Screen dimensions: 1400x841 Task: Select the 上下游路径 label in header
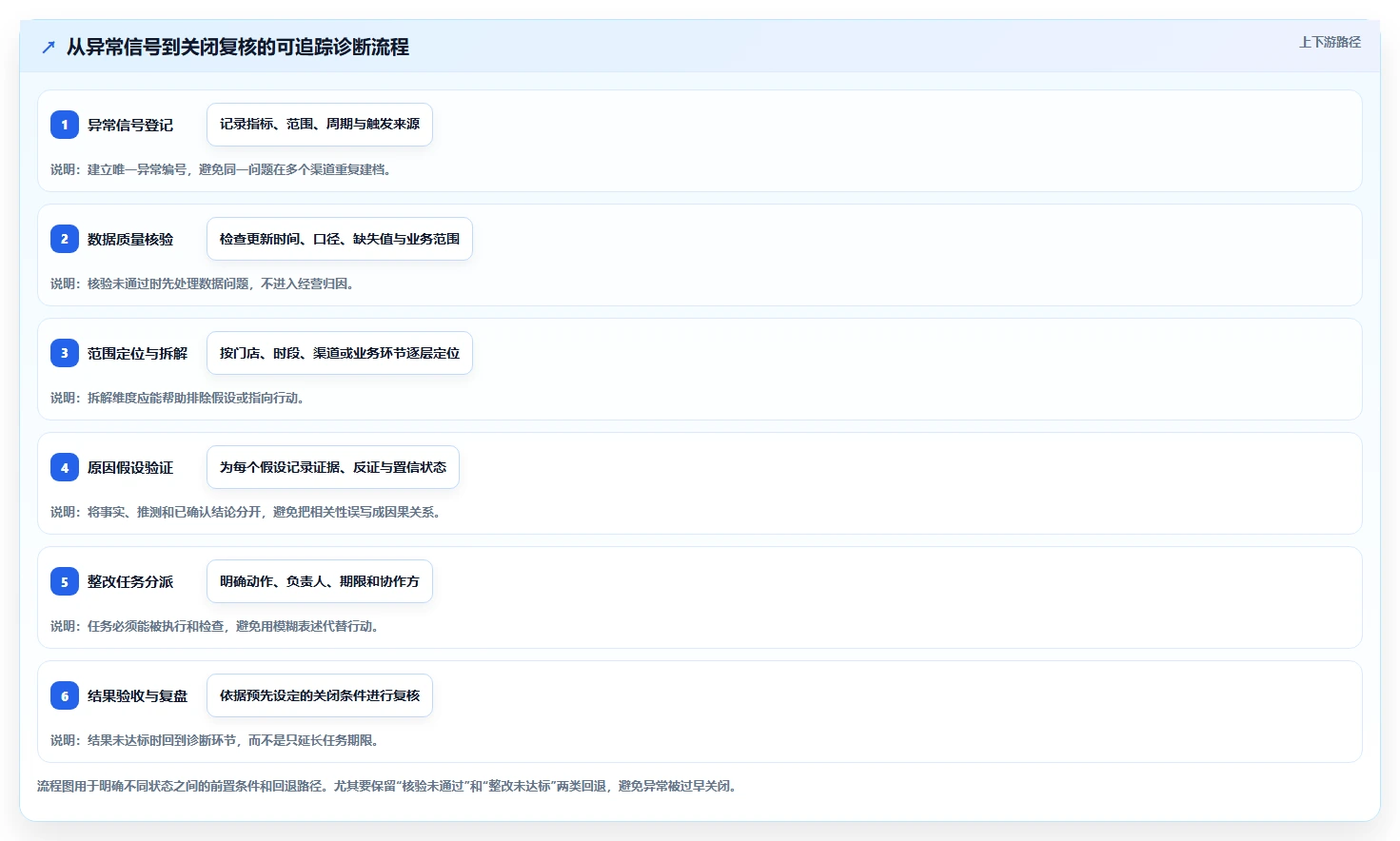pos(1330,42)
